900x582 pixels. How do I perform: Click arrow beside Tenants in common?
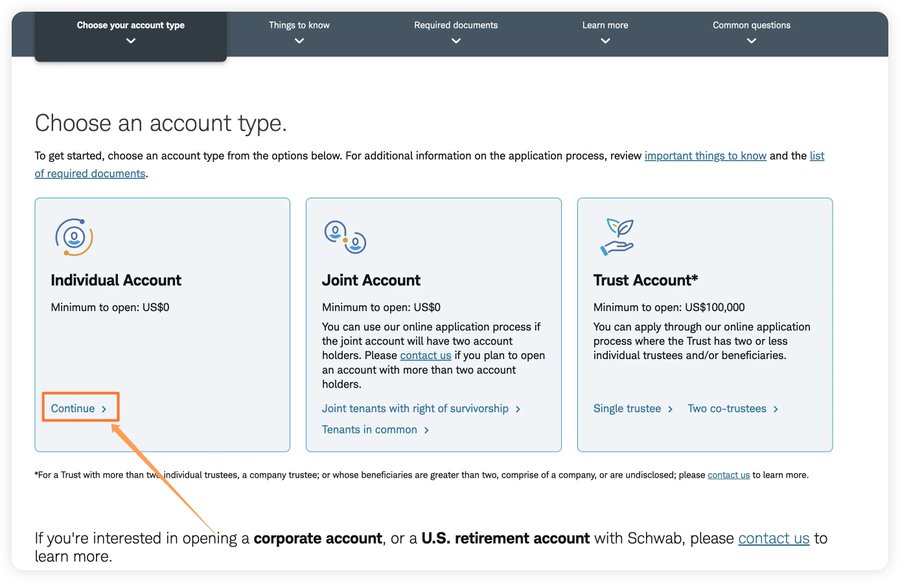pos(426,430)
